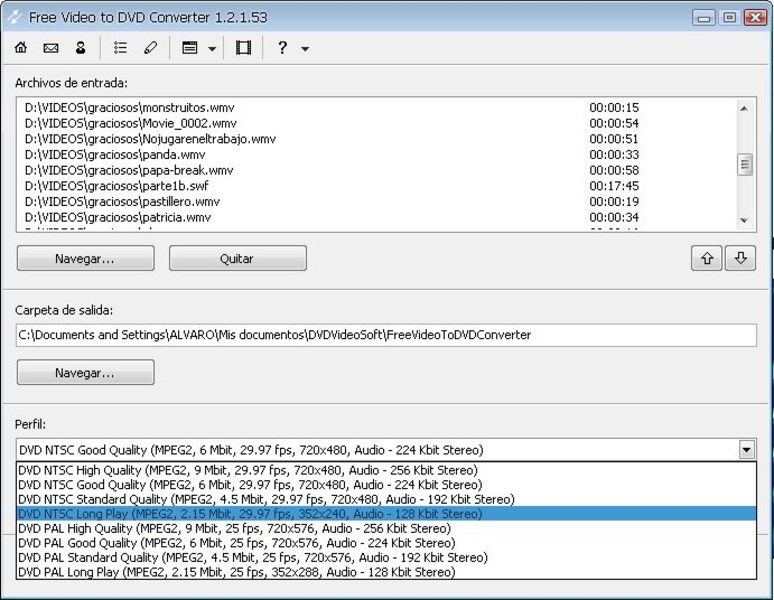
Task: Select file parte1b.swf in list
Action: tap(116, 186)
